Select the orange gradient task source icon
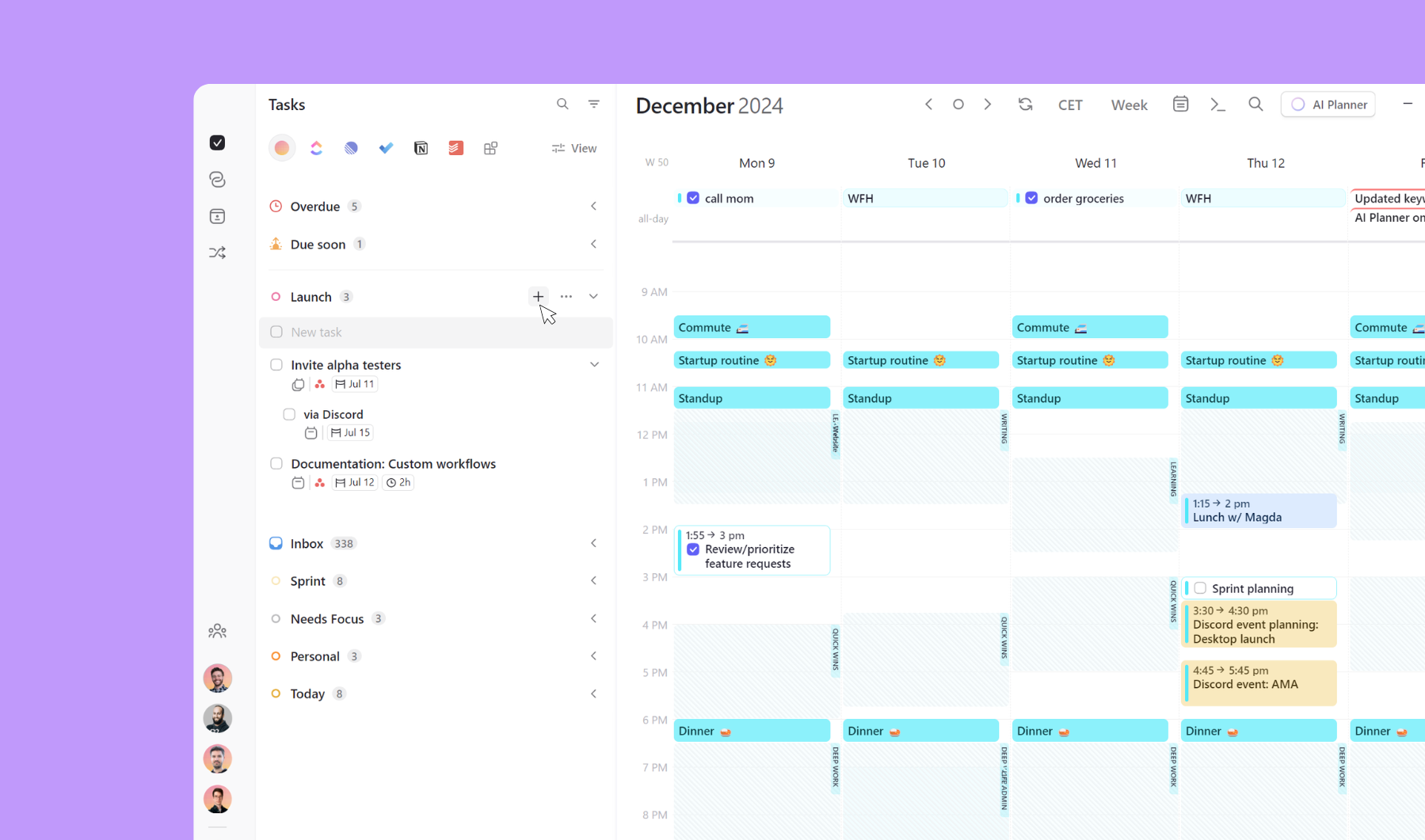Image resolution: width=1425 pixels, height=840 pixels. 281,148
